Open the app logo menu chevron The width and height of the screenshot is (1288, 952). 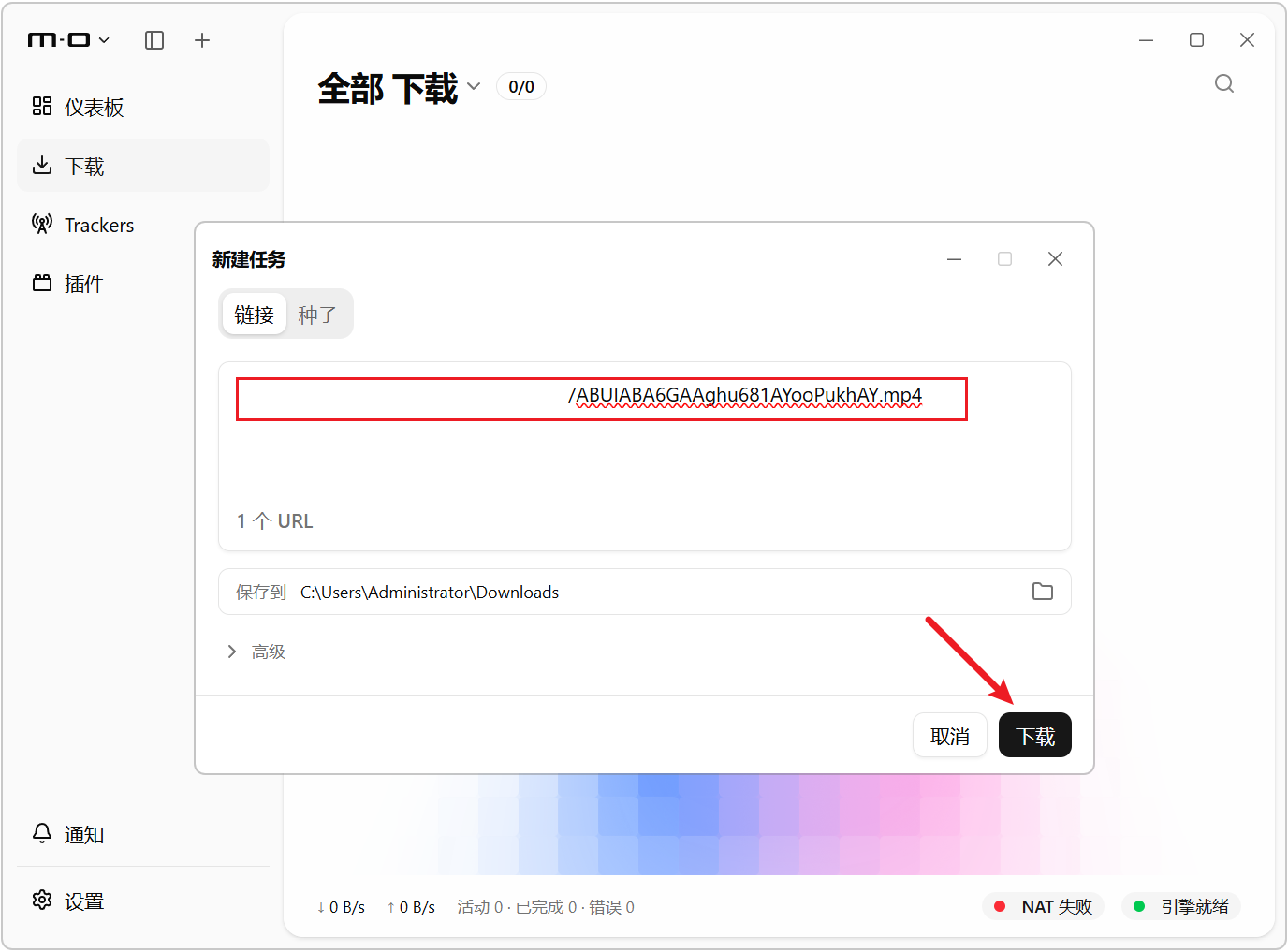[x=104, y=40]
